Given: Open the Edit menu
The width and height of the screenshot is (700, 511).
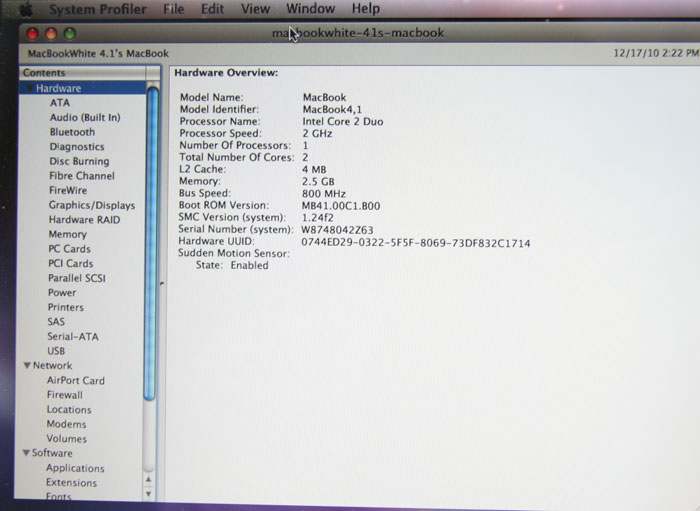Looking at the screenshot, I should (212, 9).
